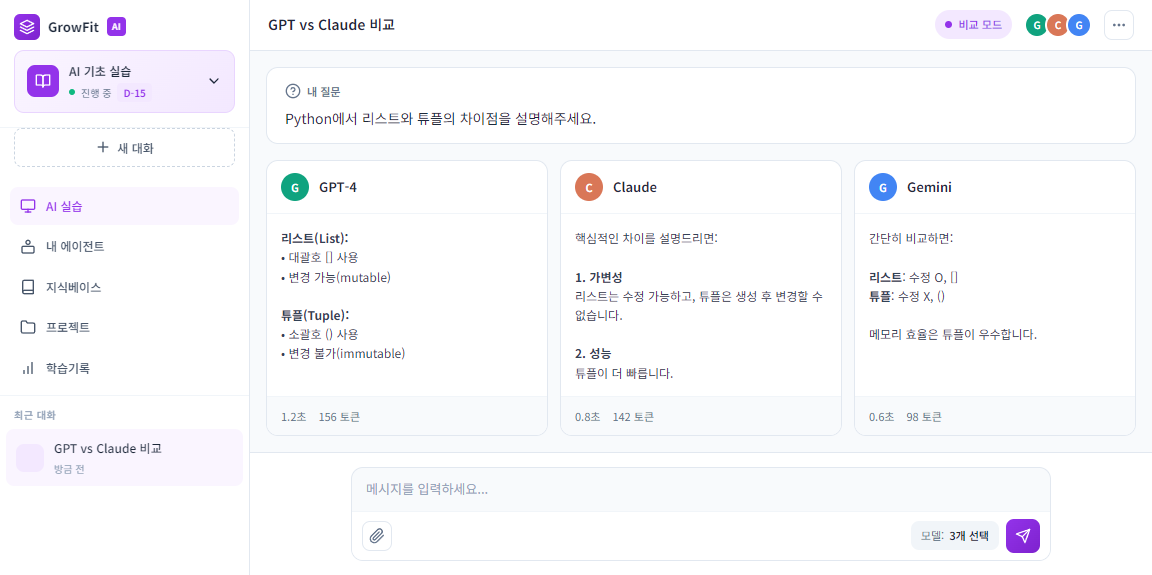This screenshot has height=575, width=1152.
Task: Click the GPT-4 avatar in card header
Action: [295, 187]
